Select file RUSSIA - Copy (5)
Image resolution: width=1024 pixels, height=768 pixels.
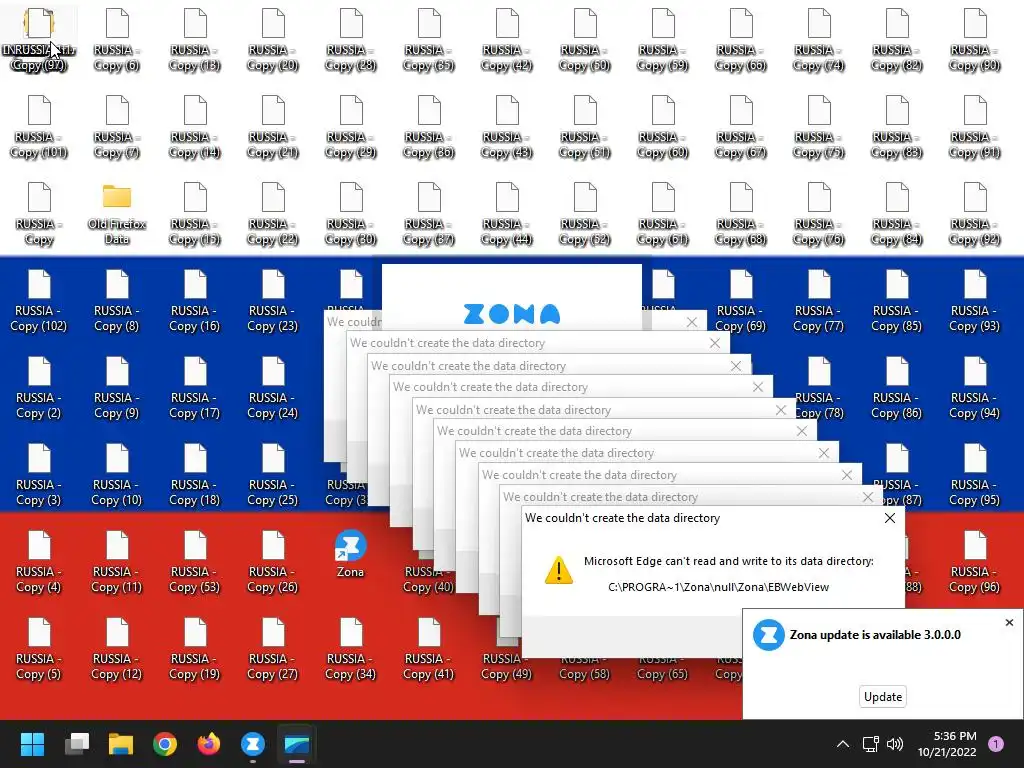(39, 649)
